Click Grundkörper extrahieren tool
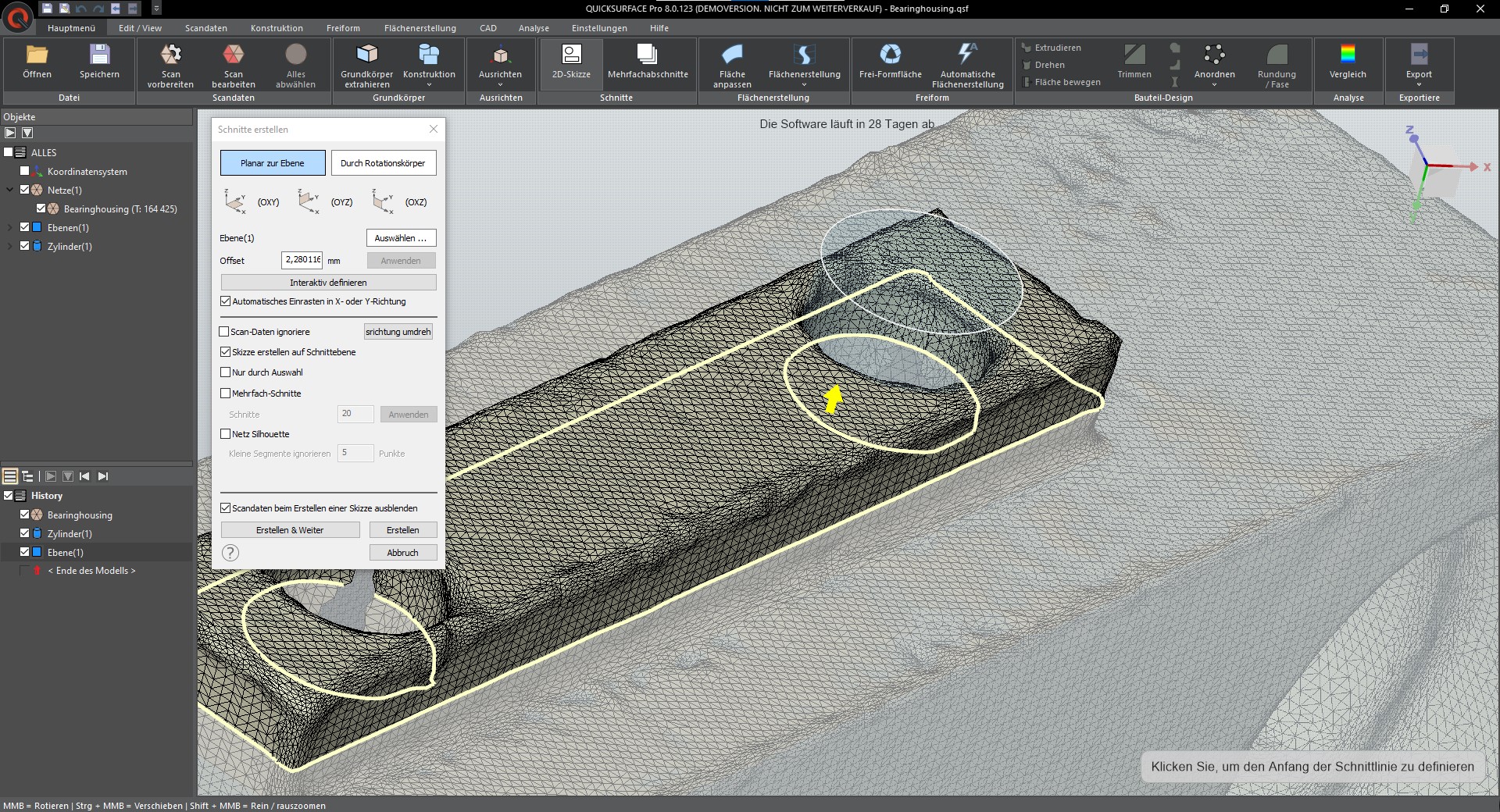 pos(366,66)
